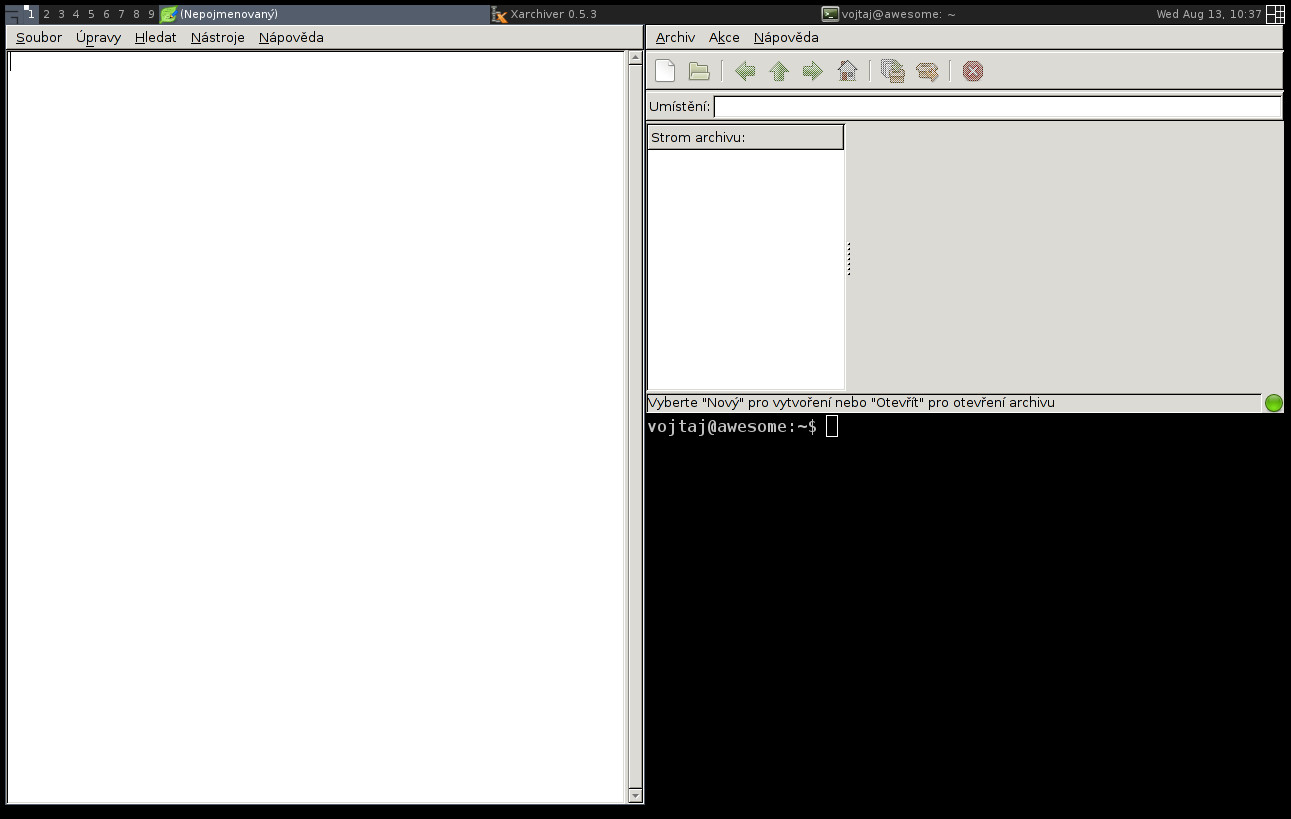Screen dimensions: 1291x819
Task: Open the Nástroje menu
Action: (217, 38)
